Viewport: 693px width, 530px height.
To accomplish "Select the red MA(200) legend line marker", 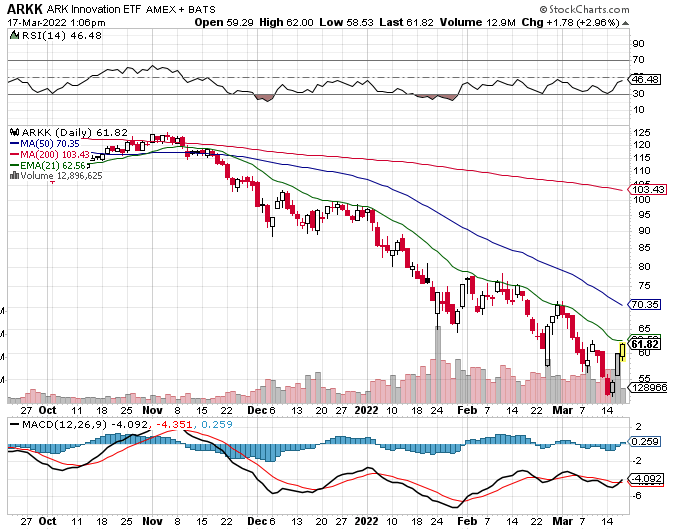I will [x=15, y=155].
